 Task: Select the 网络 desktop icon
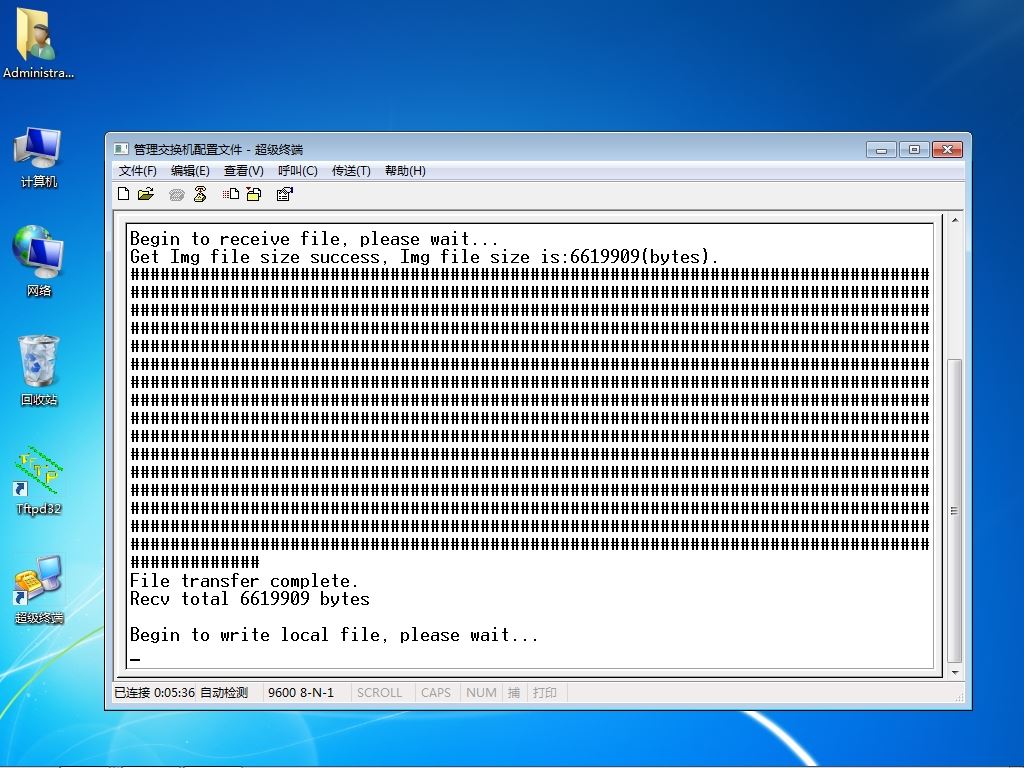[x=38, y=261]
